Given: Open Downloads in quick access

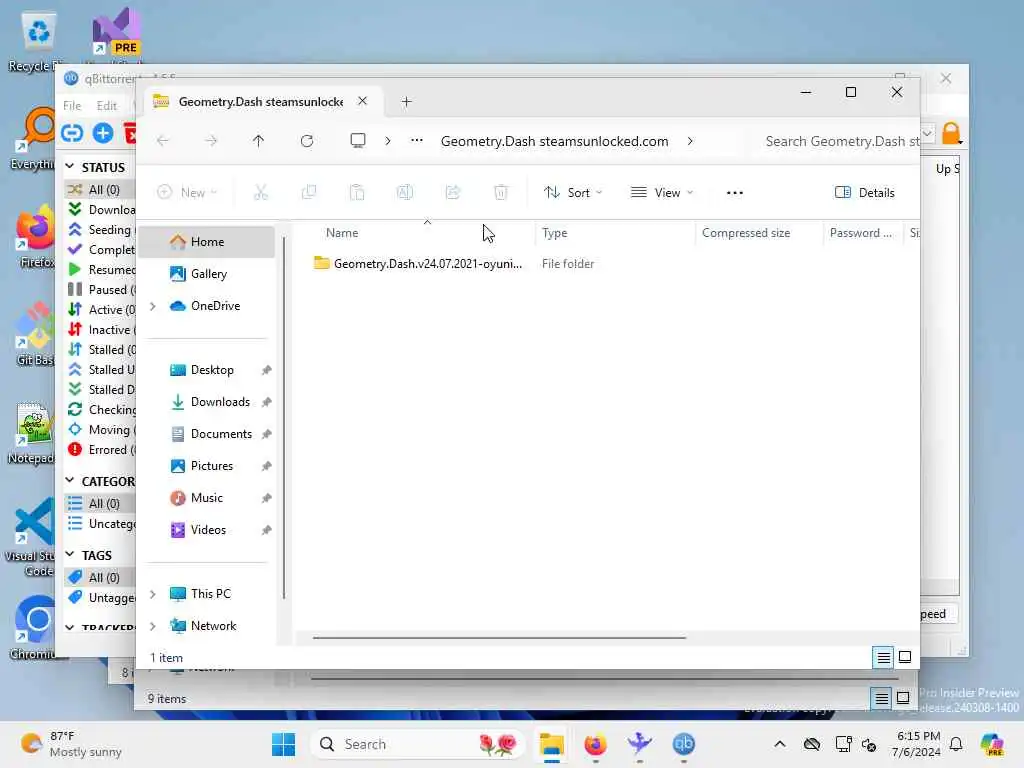Looking at the screenshot, I should click(x=208, y=402).
